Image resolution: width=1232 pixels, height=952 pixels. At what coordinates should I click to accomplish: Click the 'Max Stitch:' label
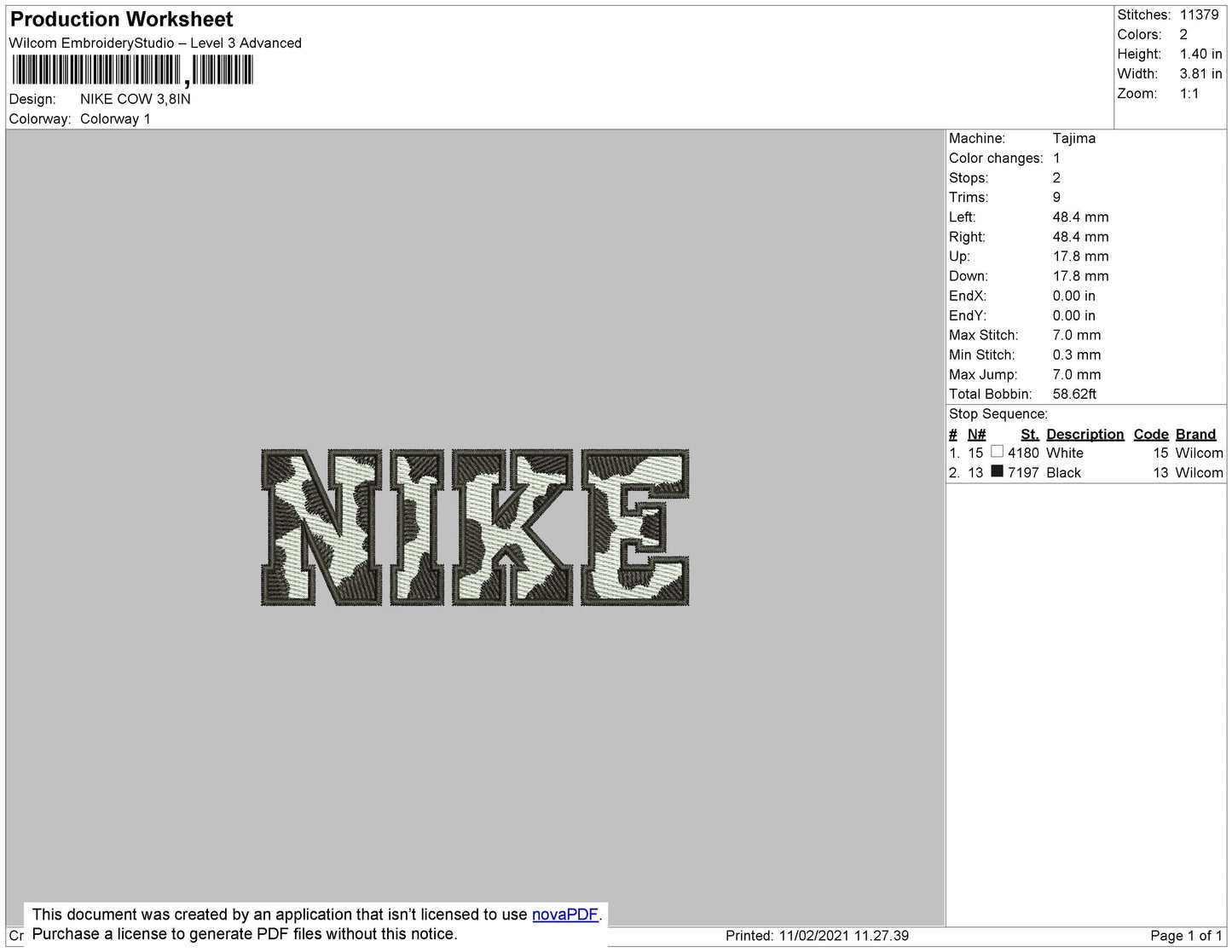pyautogui.click(x=983, y=335)
